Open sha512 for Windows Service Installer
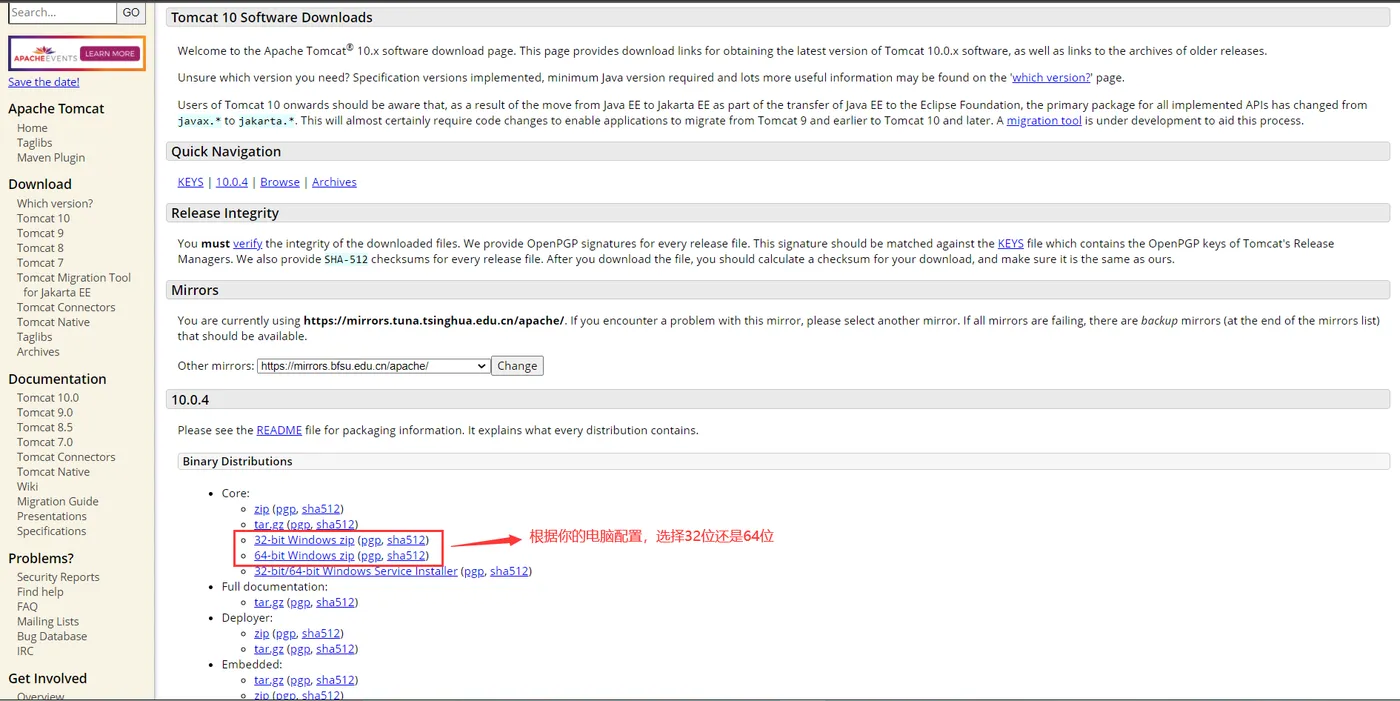Screen dimensions: 1400x701 pos(510,572)
